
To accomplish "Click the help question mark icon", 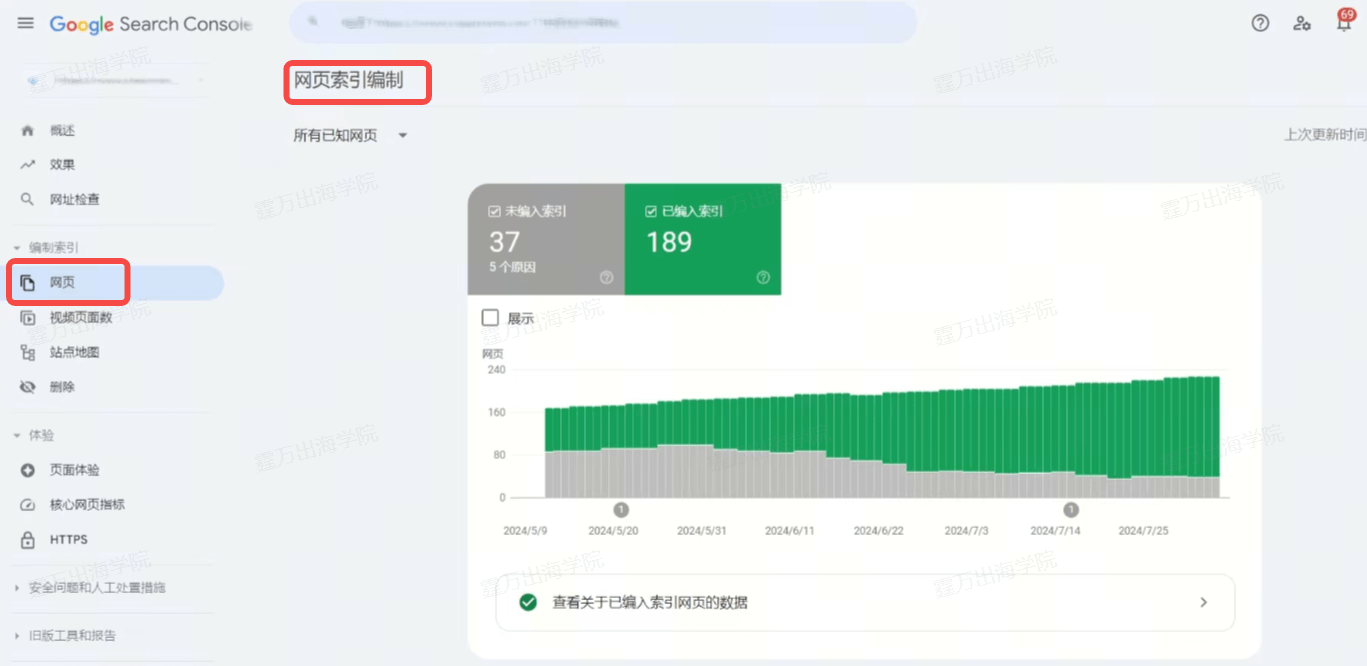I will tap(1260, 23).
